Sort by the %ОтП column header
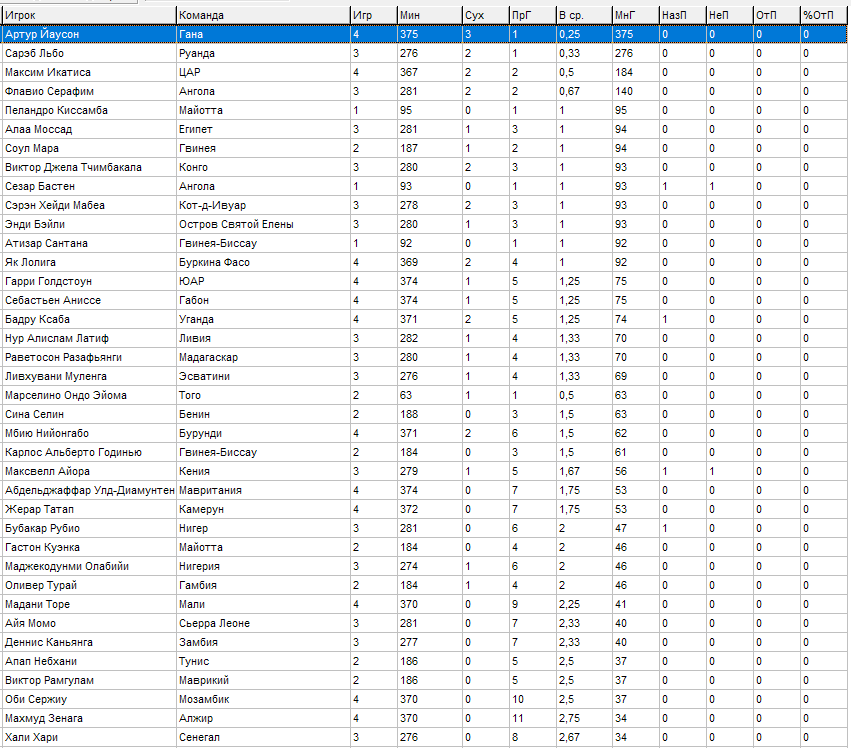Viewport: 851px width, 748px height. 823,15
